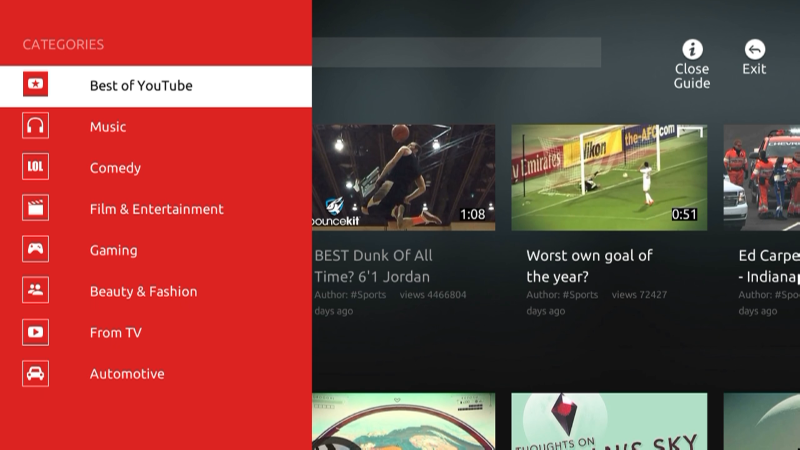The width and height of the screenshot is (800, 450).
Task: Play the basketball dunk video thumbnail
Action: pos(404,178)
